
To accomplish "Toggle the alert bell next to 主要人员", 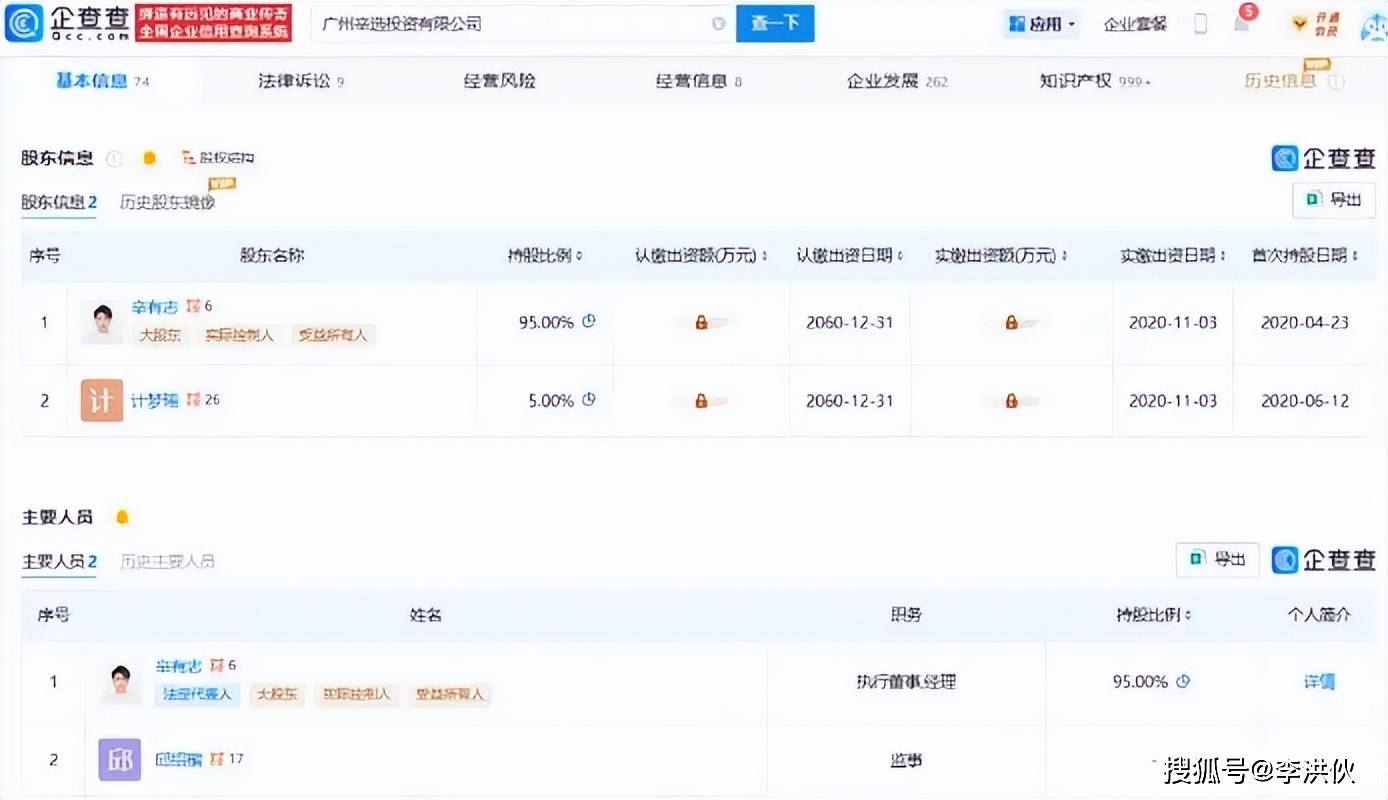I will [x=122, y=517].
